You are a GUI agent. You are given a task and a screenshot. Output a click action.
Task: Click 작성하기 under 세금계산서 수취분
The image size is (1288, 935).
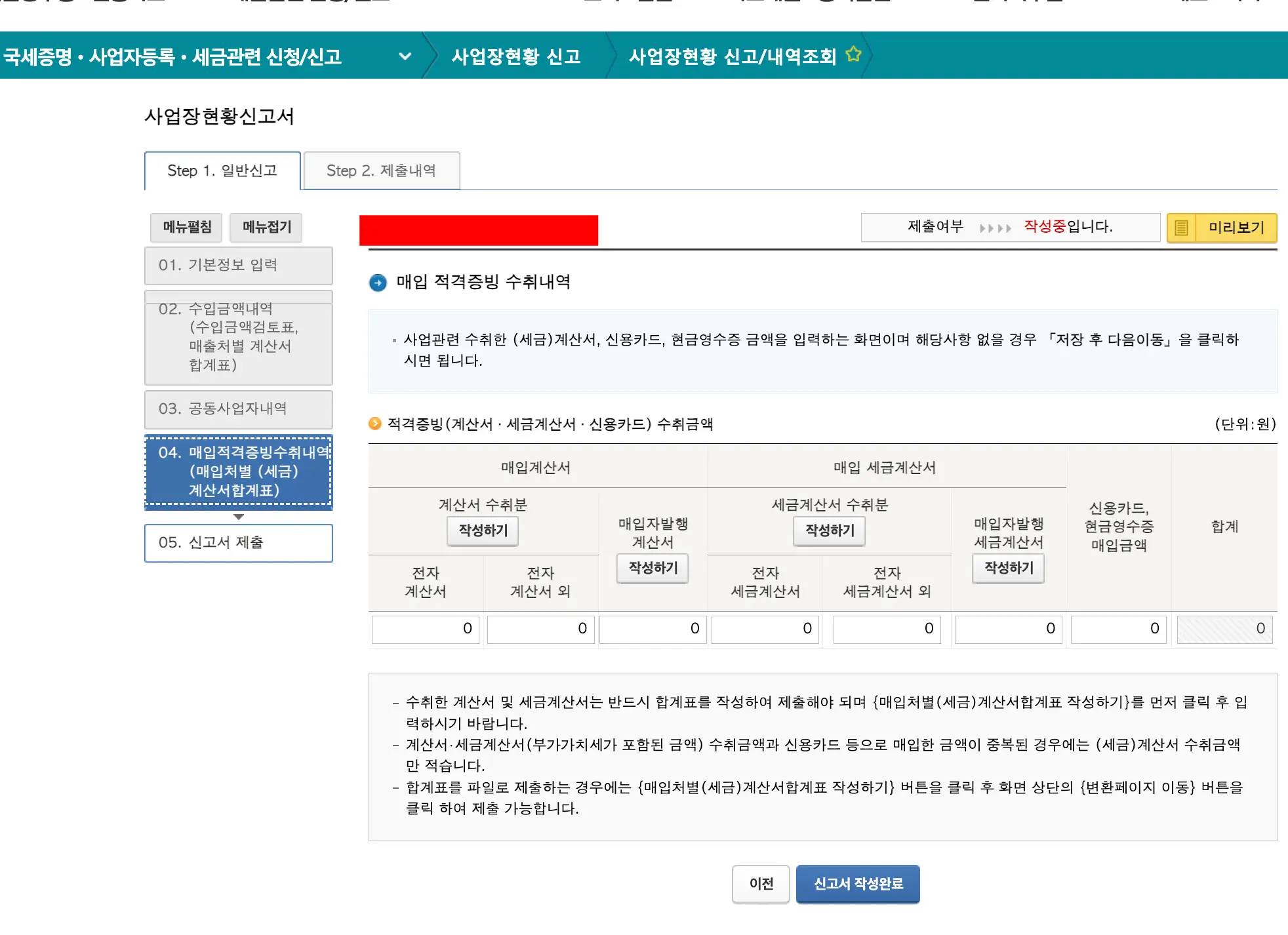coord(829,531)
